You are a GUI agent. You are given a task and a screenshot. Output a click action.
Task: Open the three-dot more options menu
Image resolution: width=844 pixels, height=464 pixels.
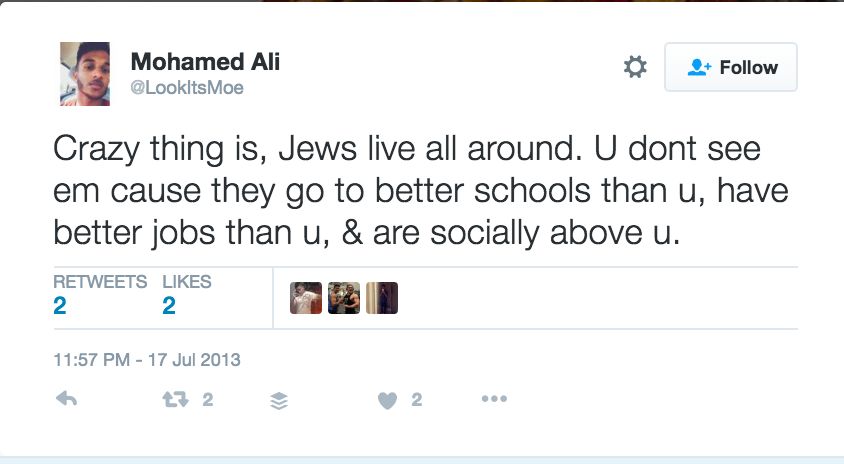494,399
